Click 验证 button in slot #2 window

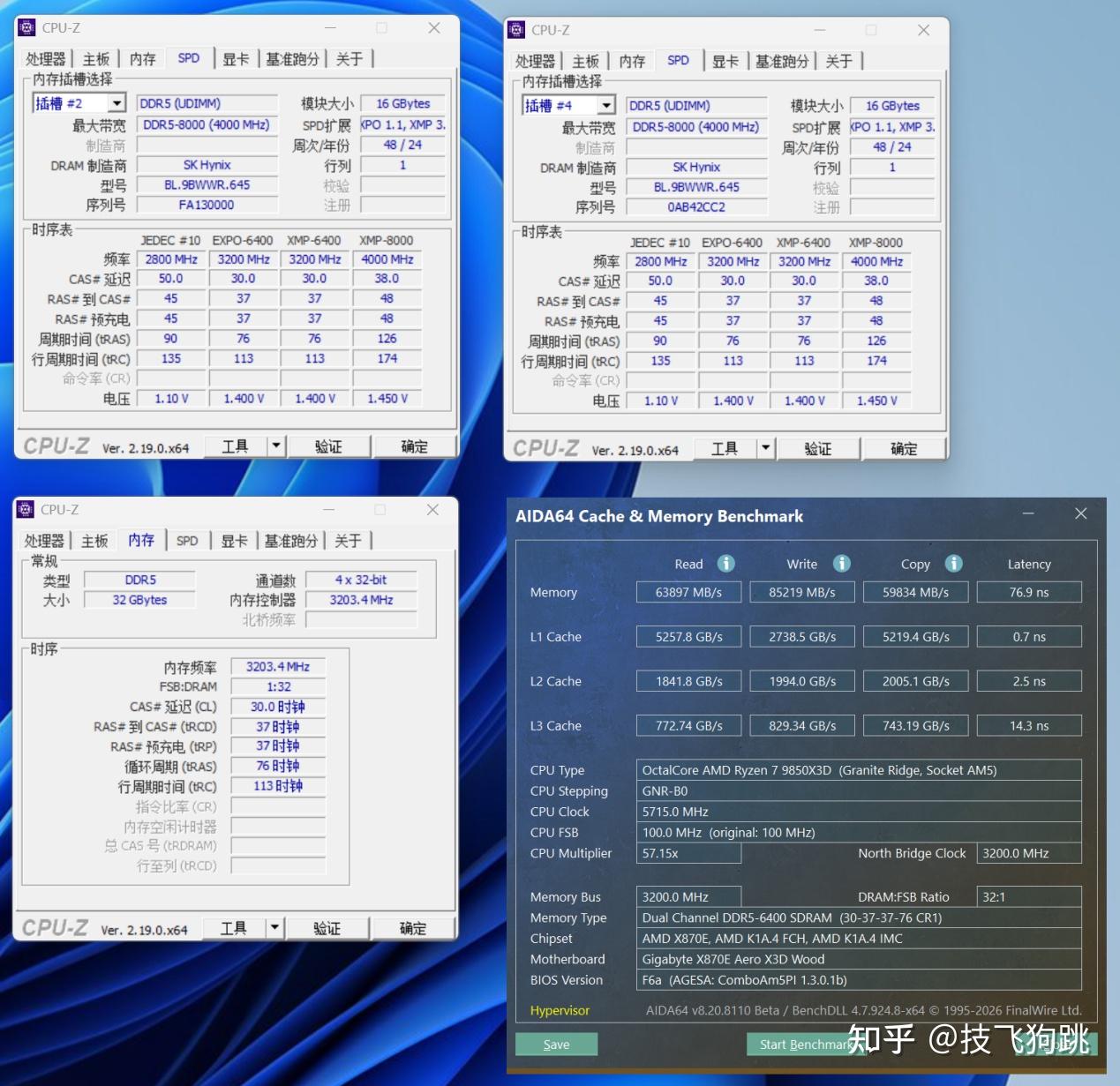[x=328, y=446]
